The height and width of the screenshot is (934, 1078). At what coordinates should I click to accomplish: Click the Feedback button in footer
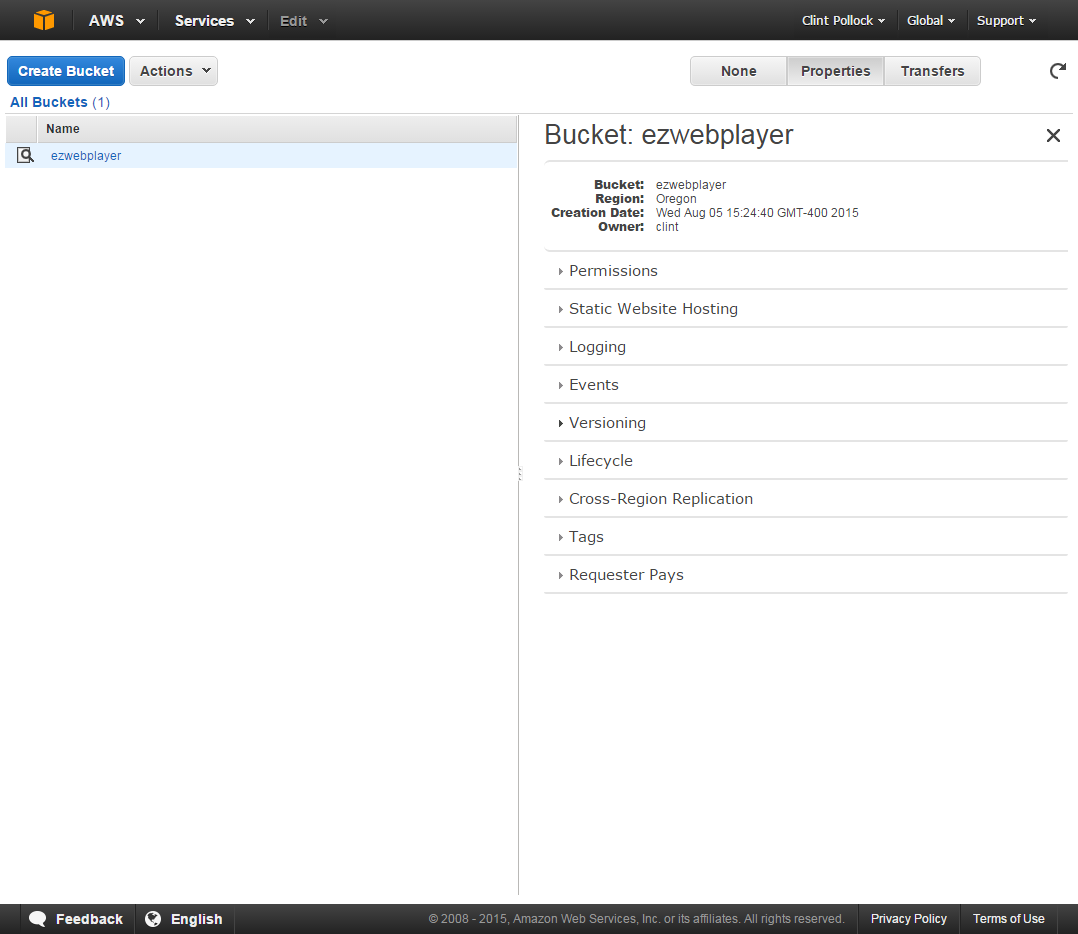[77, 919]
